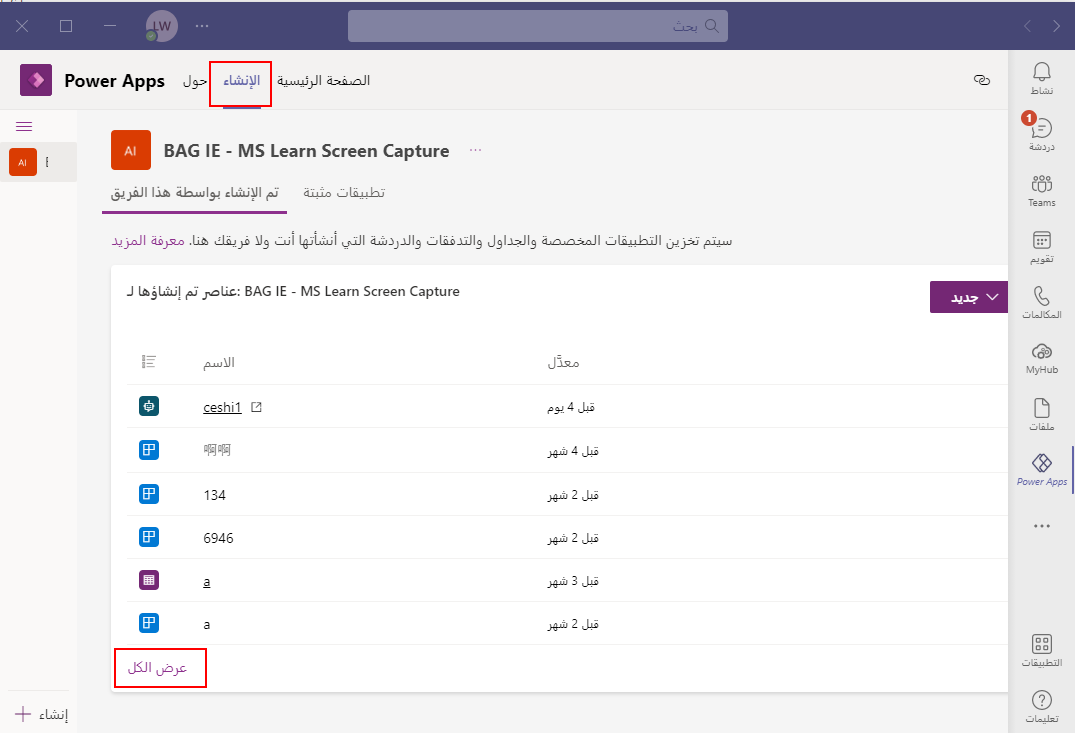Screen dimensions: 1075x733
Task: Toggle the hamburger menu in left pane
Action: [24, 126]
